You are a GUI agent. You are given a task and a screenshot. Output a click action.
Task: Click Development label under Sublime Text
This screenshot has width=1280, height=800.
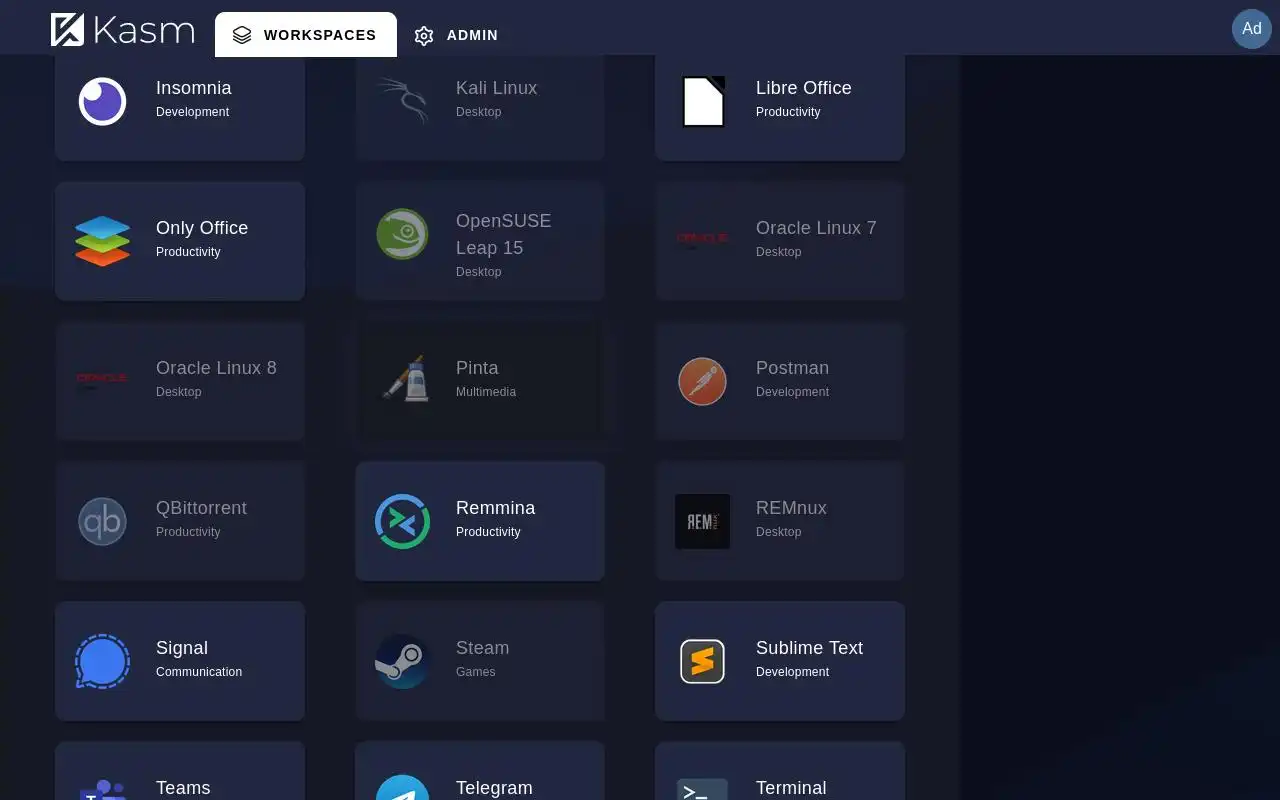[793, 672]
